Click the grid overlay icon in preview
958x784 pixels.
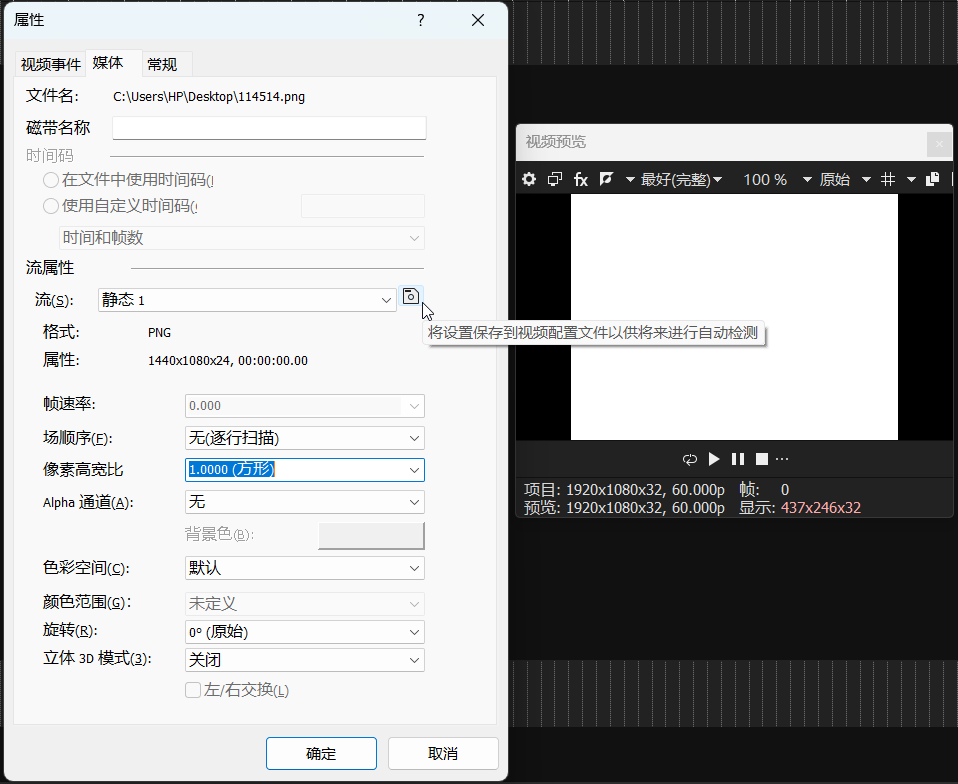pos(887,179)
